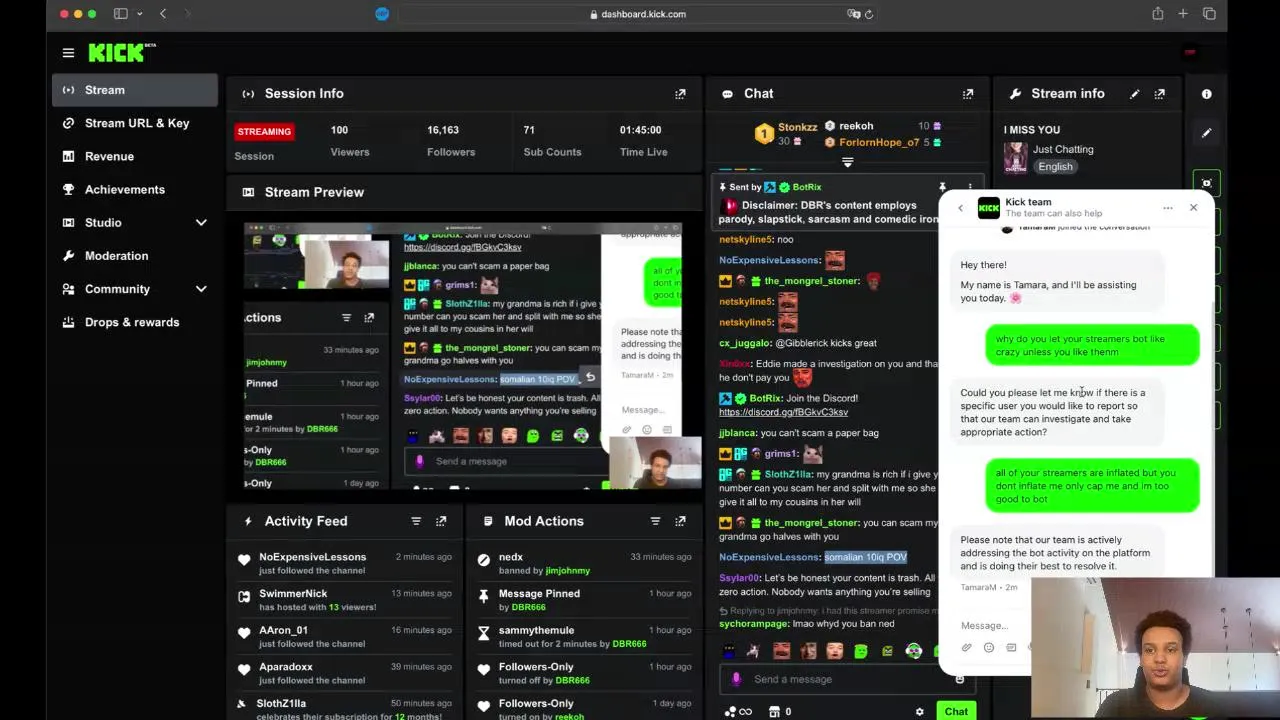Viewport: 1280px width, 720px height.
Task: Pop out the Session Info panel
Action: coord(680,94)
